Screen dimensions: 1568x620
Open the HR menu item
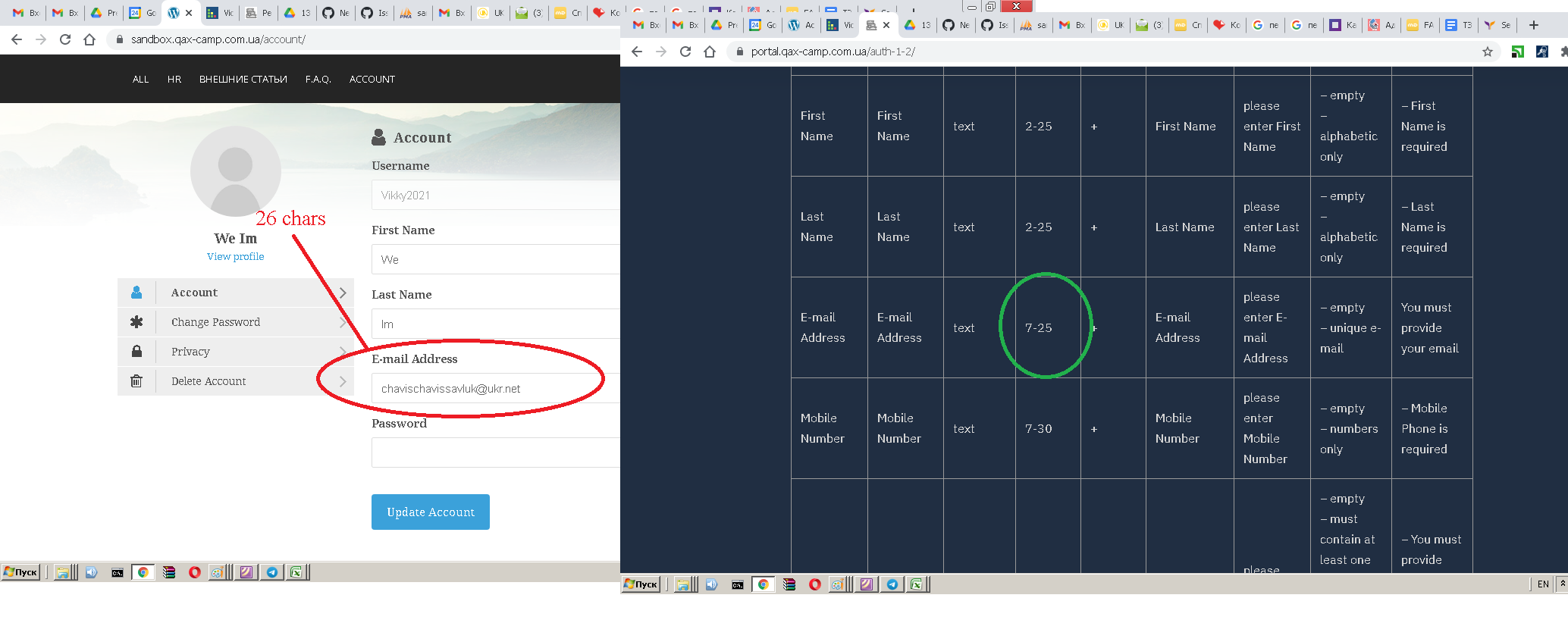[174, 79]
